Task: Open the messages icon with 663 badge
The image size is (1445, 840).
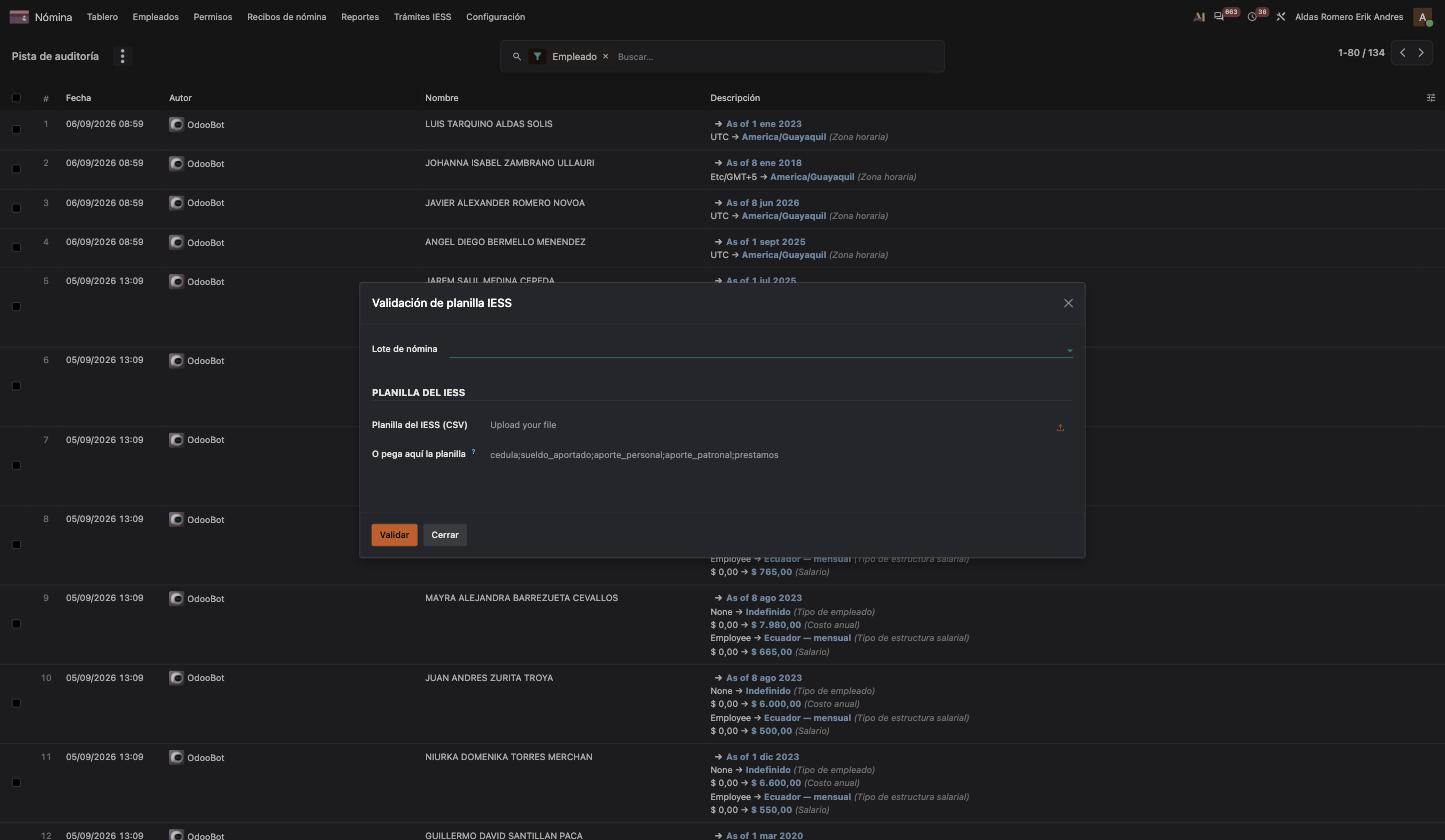Action: click(1218, 17)
